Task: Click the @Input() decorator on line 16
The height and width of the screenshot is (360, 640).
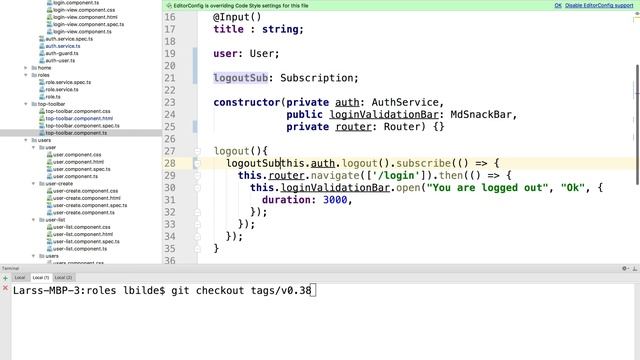Action: [x=237, y=17]
